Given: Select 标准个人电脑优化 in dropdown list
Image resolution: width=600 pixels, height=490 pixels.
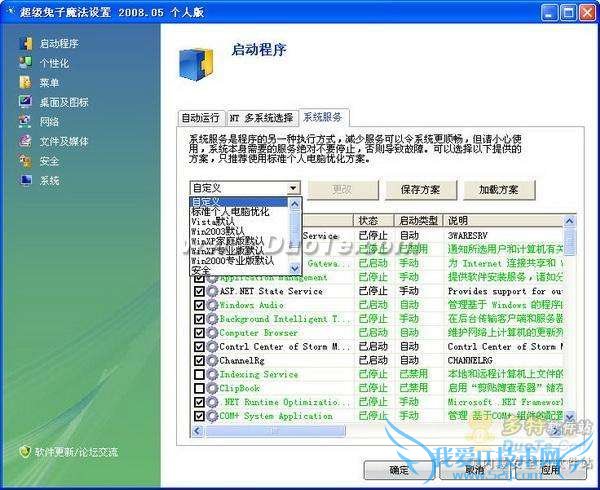Looking at the screenshot, I should coord(239,212).
